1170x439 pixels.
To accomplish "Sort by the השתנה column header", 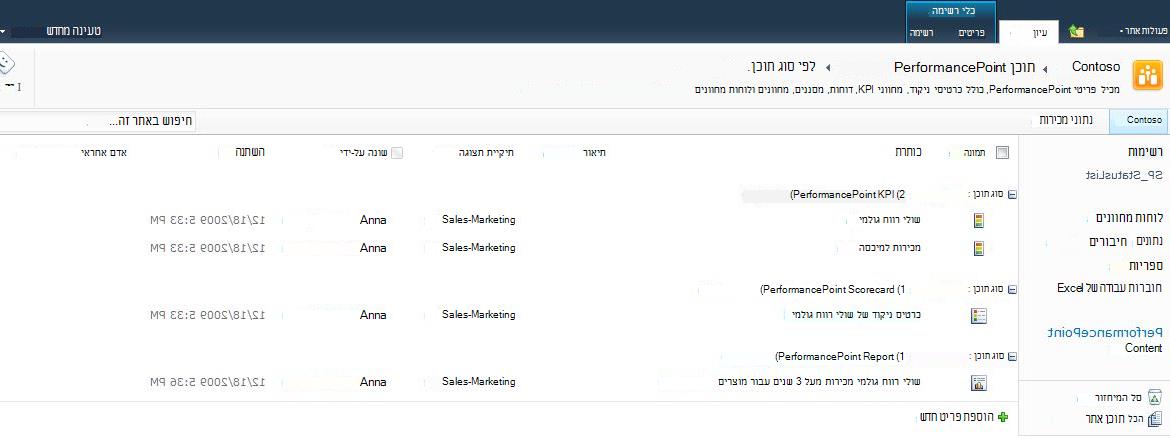I will (x=248, y=152).
